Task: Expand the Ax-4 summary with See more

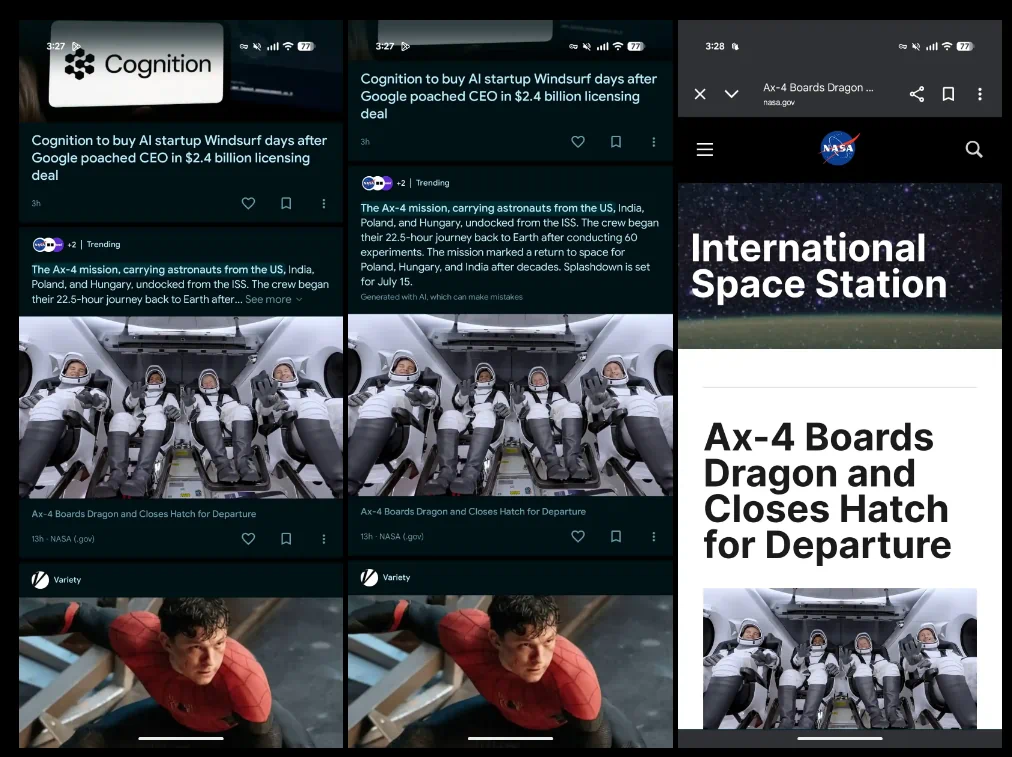Action: [x=273, y=299]
